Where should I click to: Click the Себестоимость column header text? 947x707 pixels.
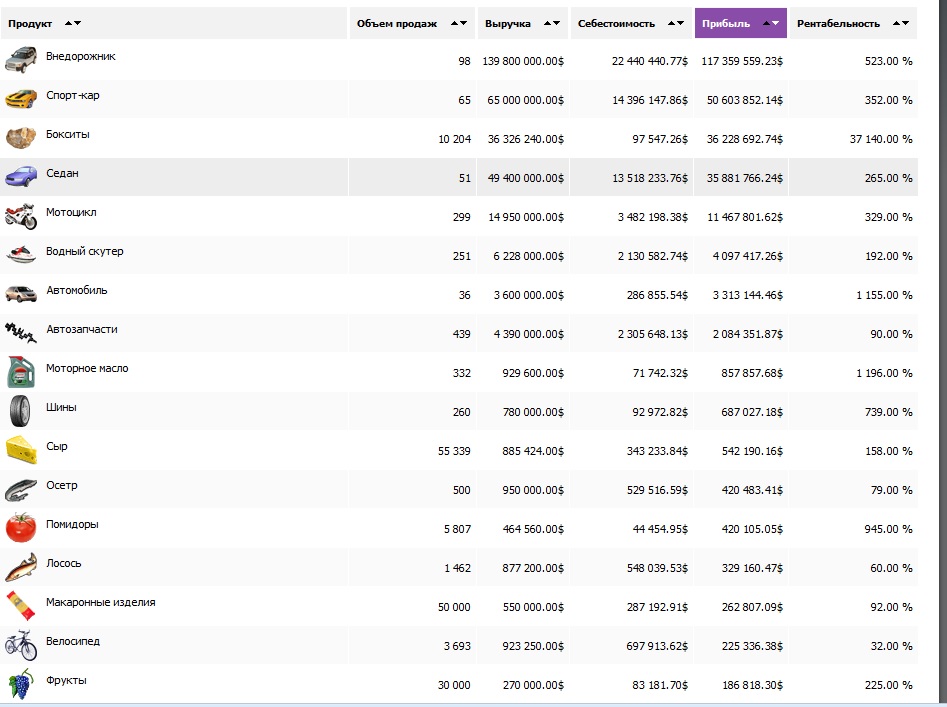(615, 23)
